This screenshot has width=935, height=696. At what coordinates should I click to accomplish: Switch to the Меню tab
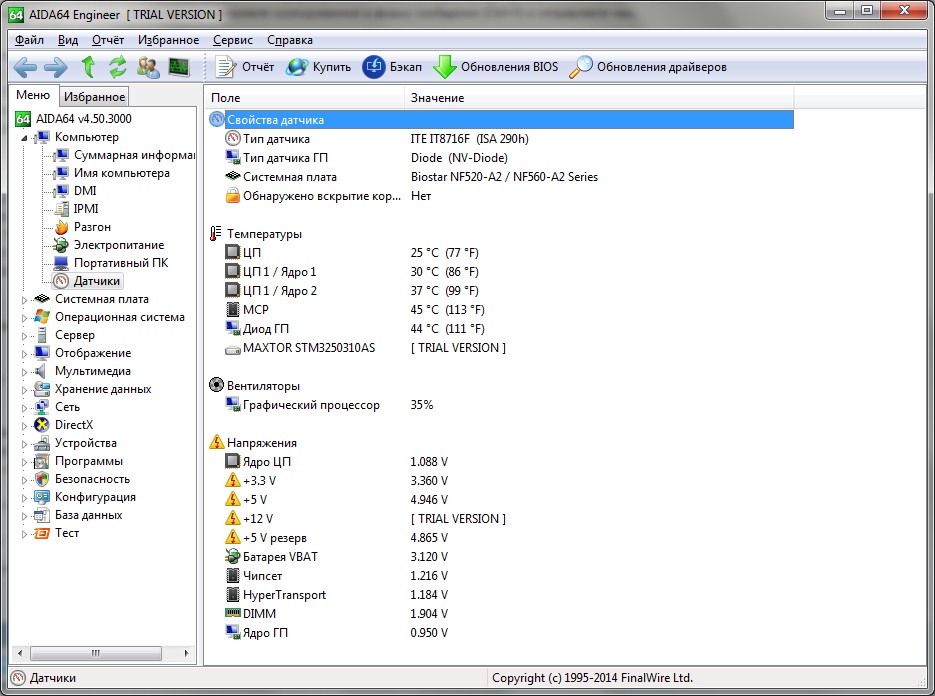click(x=33, y=95)
